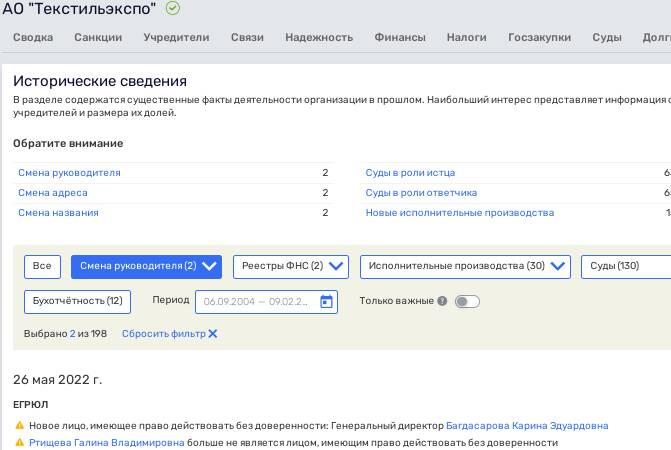Screen dimensions: 671x450
Task: Open Багдасарова Карина Эдуардовна profile link
Action: point(527,426)
